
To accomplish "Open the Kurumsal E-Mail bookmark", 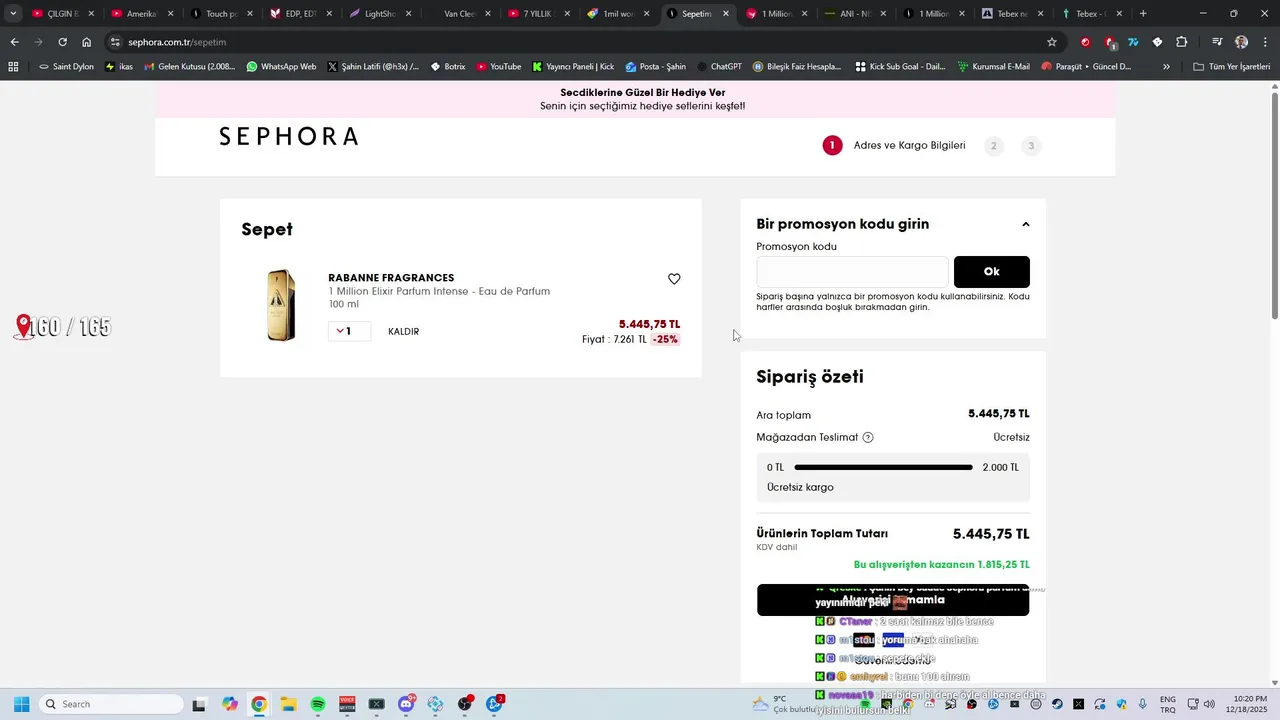I will [994, 67].
